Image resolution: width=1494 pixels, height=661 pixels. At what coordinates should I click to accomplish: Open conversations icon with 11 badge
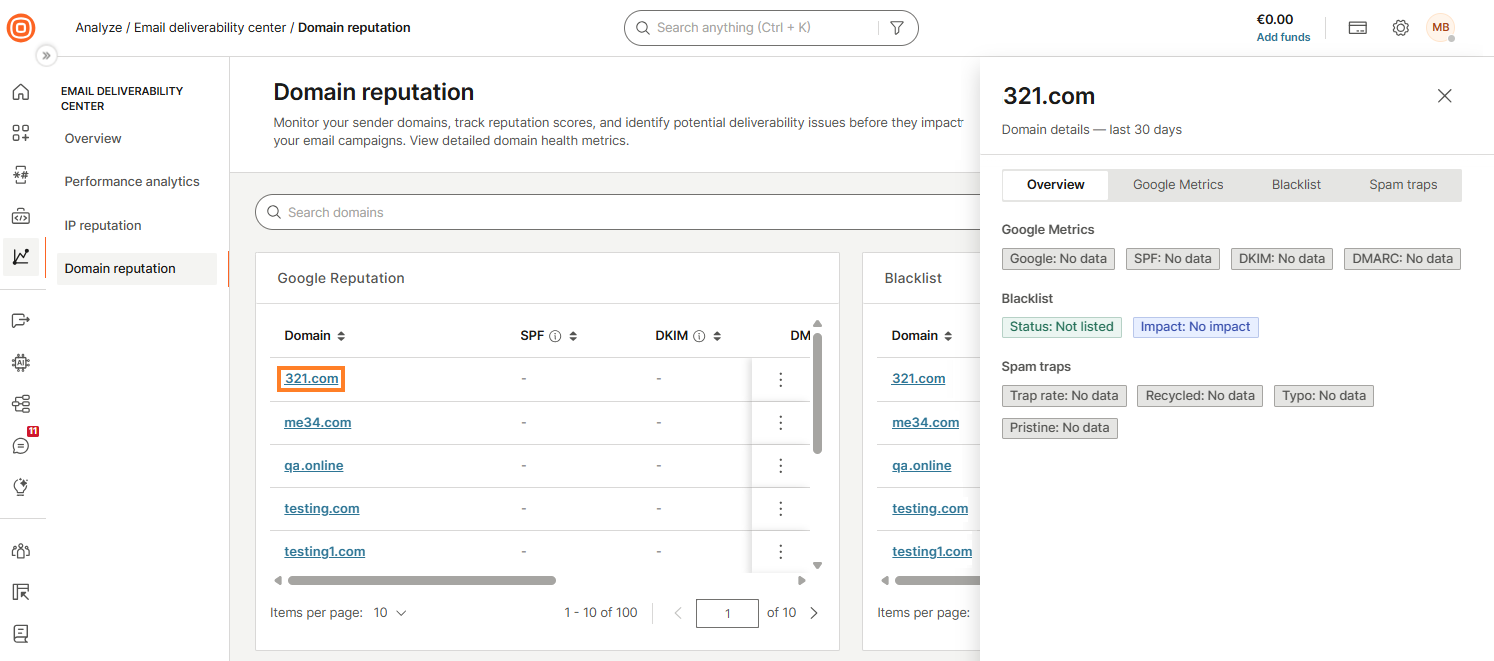[x=21, y=445]
